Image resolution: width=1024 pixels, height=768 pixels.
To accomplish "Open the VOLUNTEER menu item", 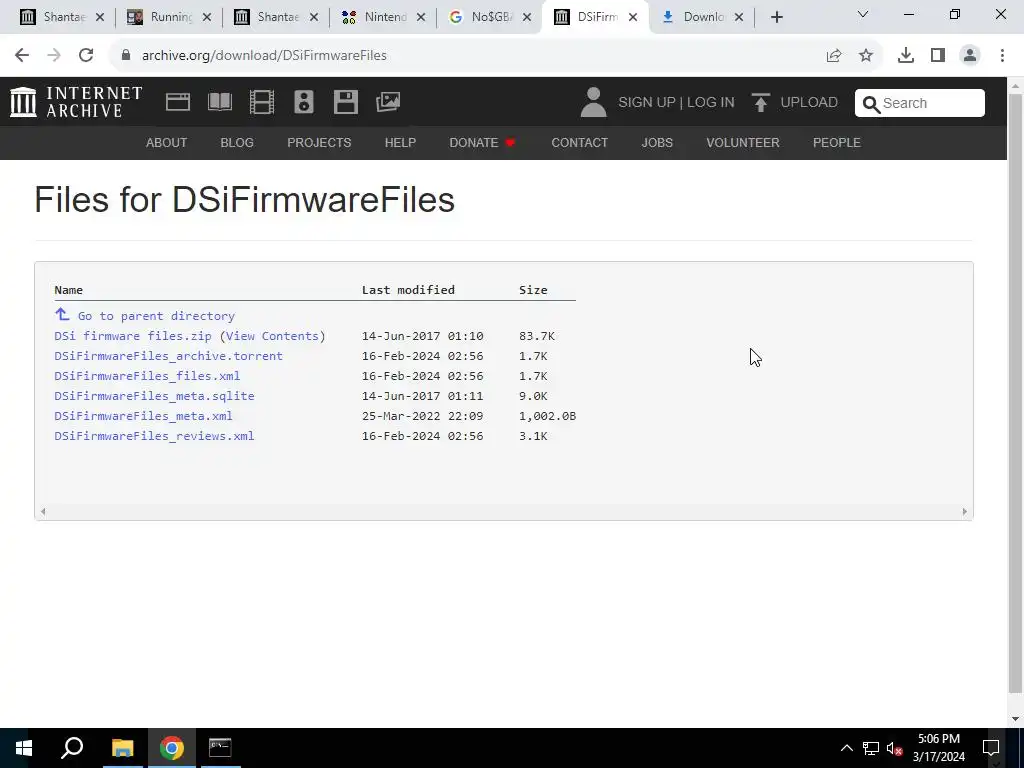I will point(743,142).
